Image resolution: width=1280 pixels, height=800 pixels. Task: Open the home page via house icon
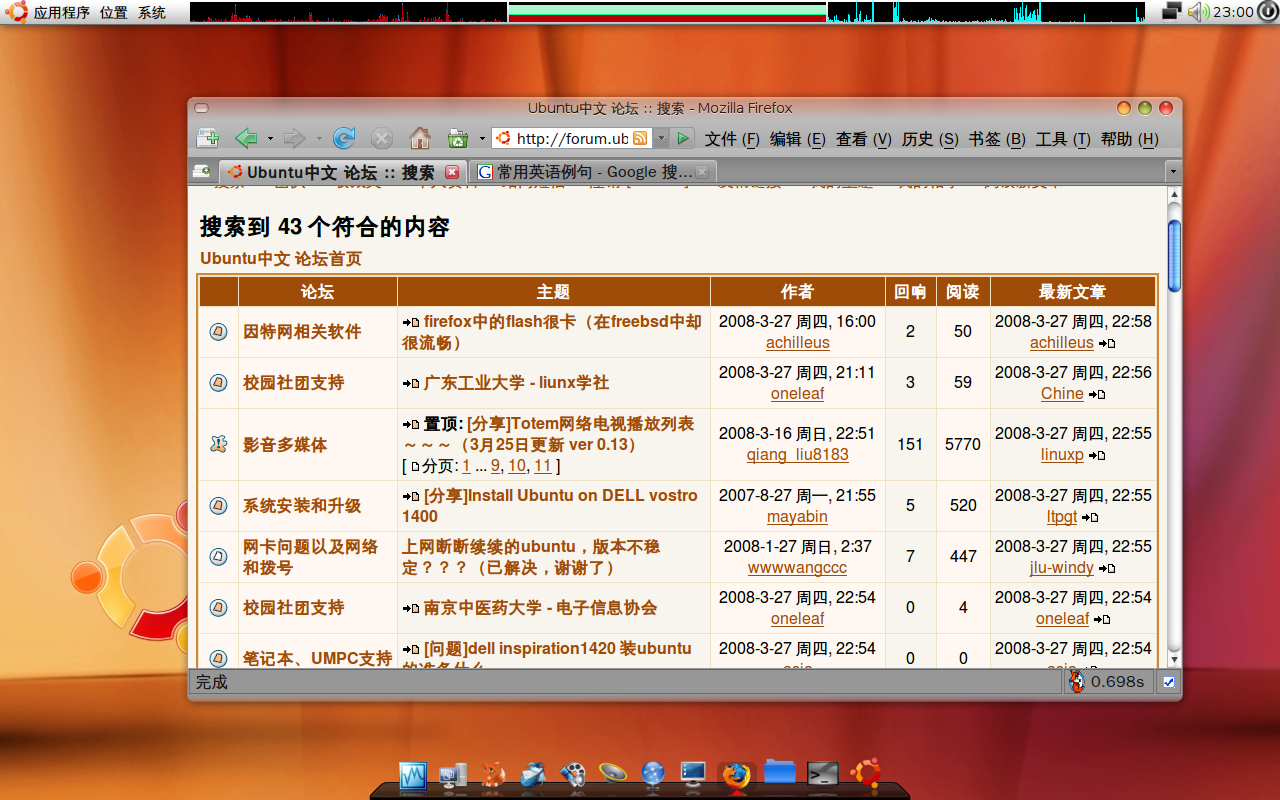coord(420,138)
